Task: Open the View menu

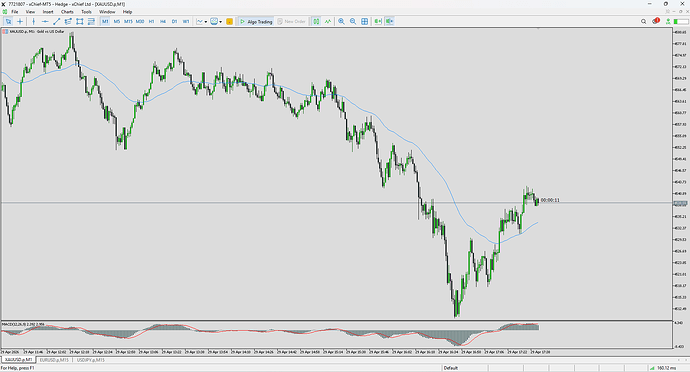Action: [x=30, y=12]
